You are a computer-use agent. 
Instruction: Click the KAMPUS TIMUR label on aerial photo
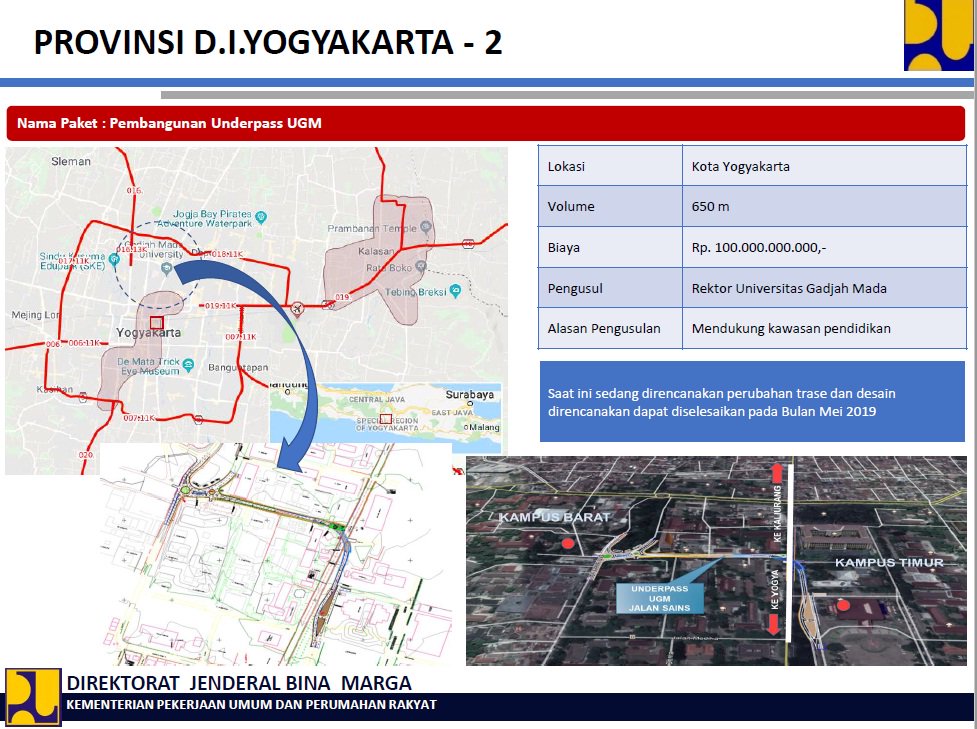click(889, 563)
